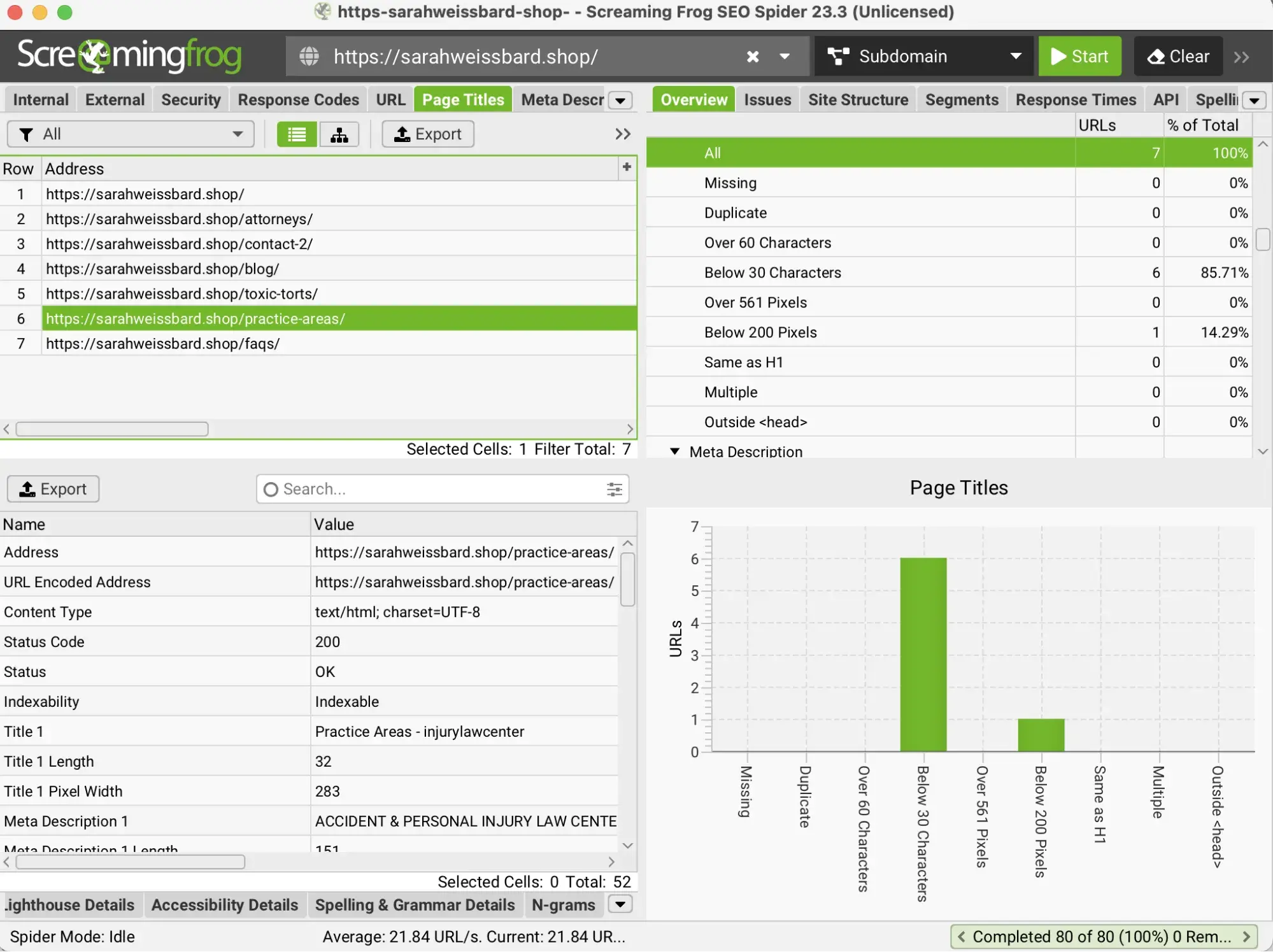This screenshot has height=952, width=1273.
Task: Expand hidden toolbar items with double chevron
Action: click(x=1241, y=57)
